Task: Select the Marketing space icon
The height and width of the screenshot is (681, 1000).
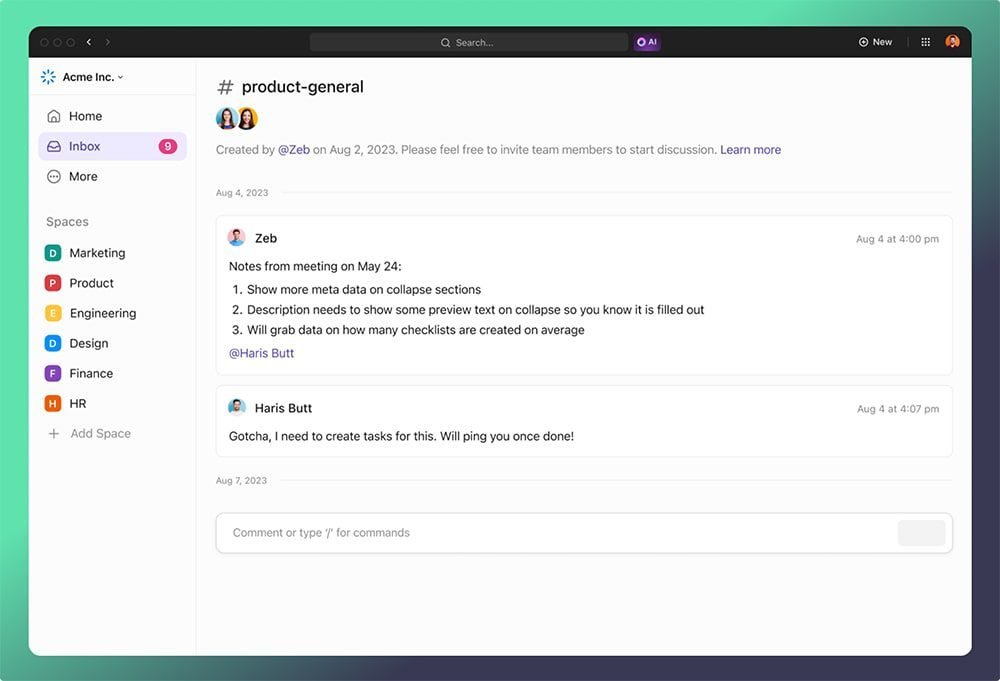Action: [x=53, y=253]
